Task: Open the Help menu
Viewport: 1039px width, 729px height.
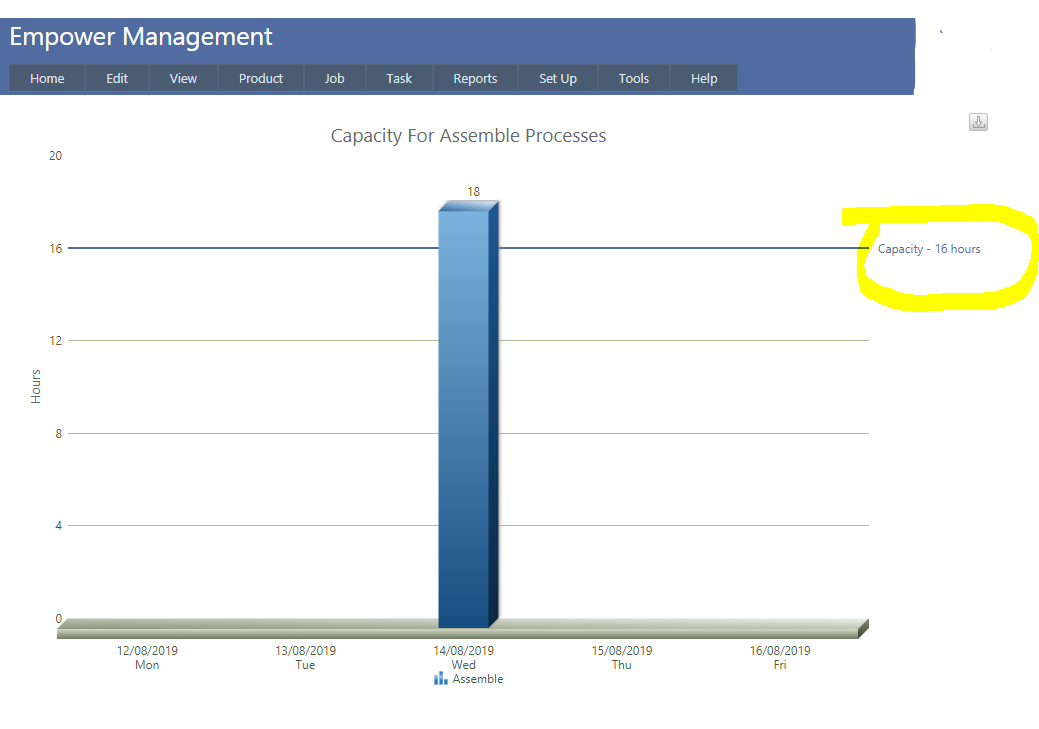Action: pyautogui.click(x=704, y=78)
